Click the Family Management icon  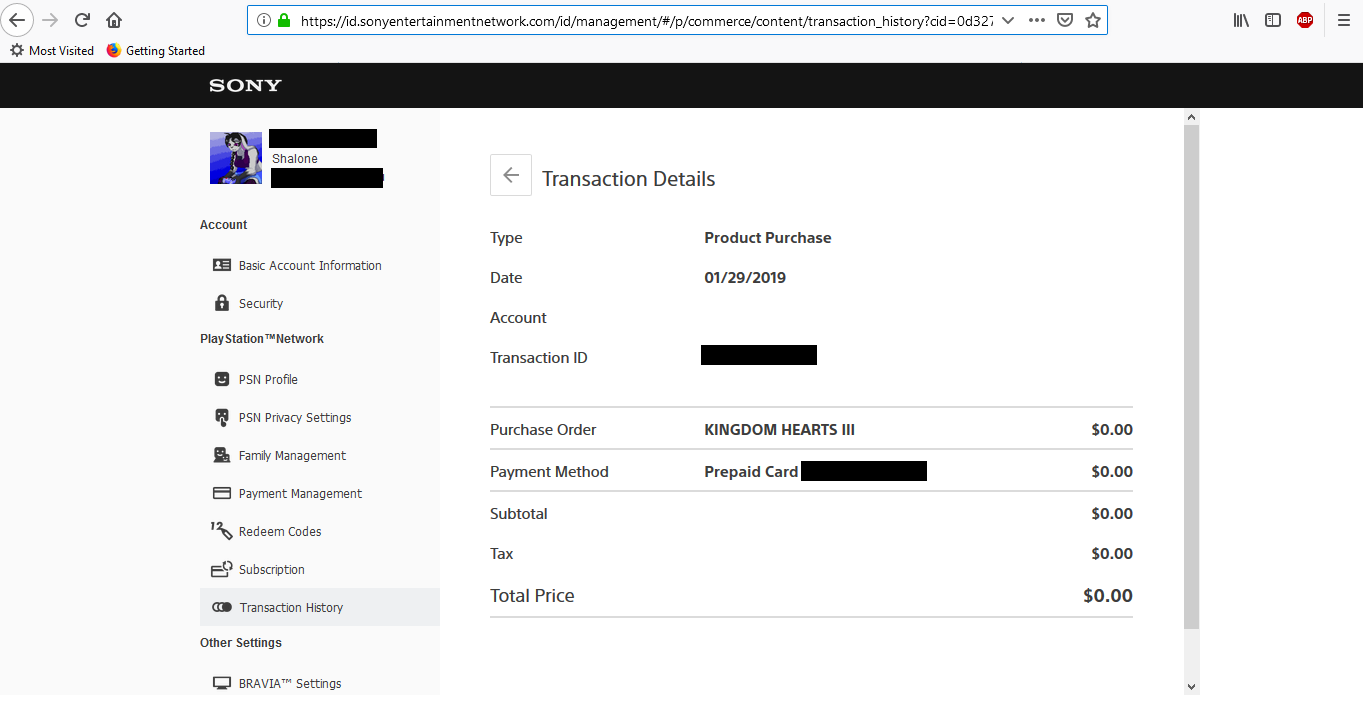pyautogui.click(x=222, y=455)
